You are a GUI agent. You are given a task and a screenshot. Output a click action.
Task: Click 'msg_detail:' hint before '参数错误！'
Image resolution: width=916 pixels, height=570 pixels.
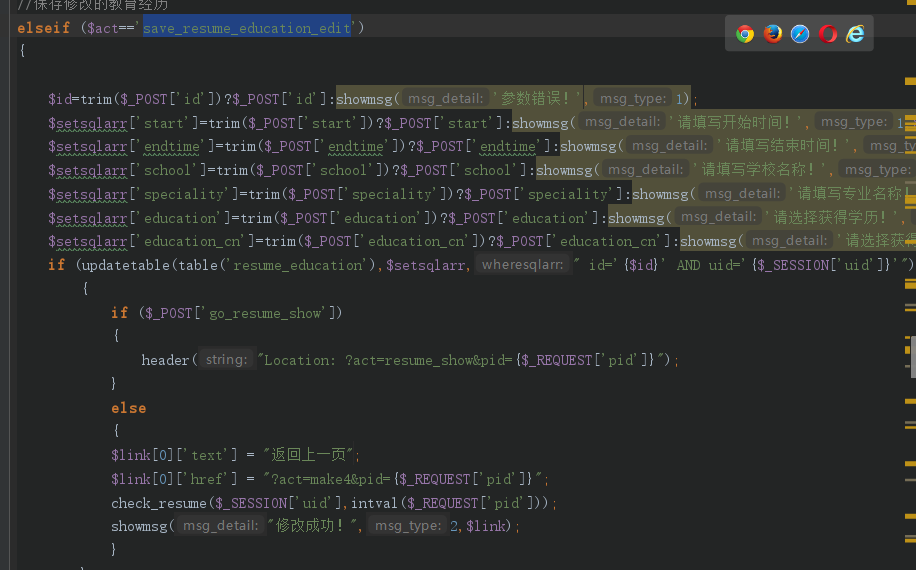coord(446,98)
